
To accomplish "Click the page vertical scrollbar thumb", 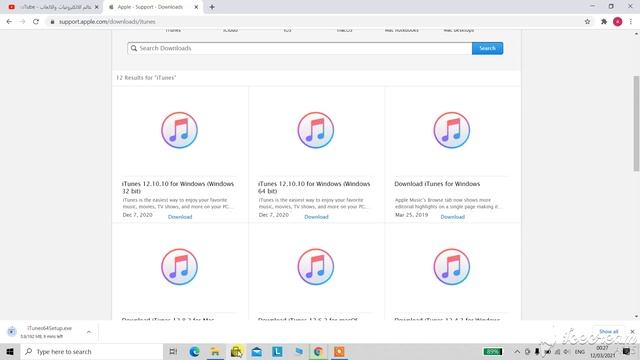I will tap(636, 124).
